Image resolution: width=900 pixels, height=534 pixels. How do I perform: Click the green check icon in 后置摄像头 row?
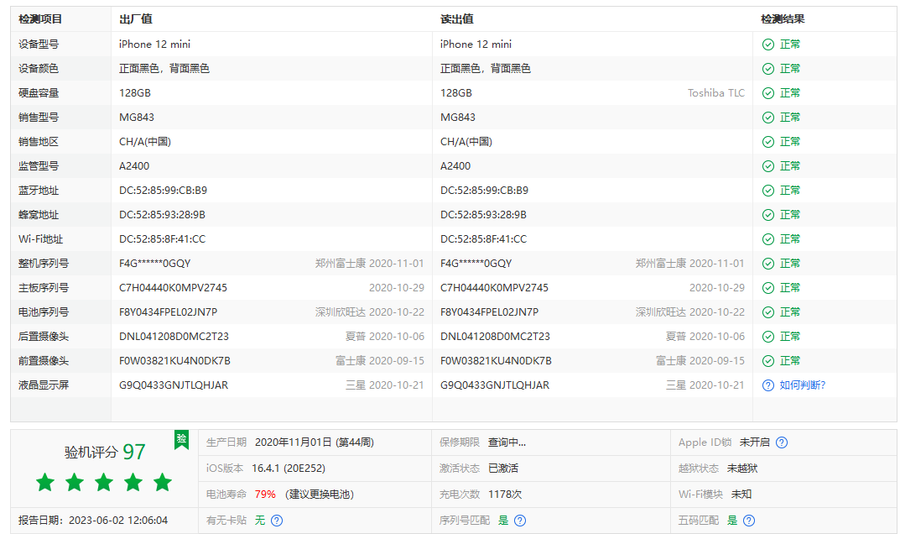point(768,336)
